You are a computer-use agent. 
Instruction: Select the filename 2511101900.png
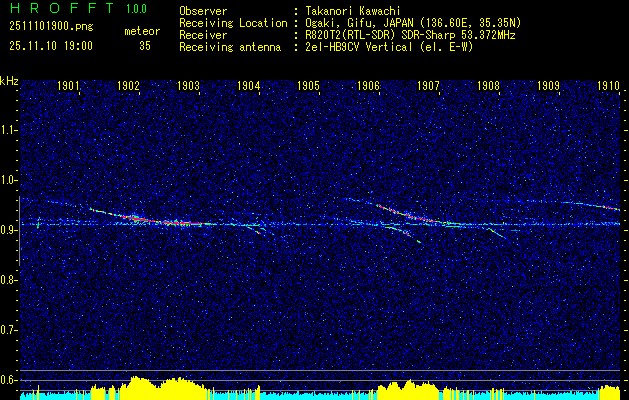51,27
